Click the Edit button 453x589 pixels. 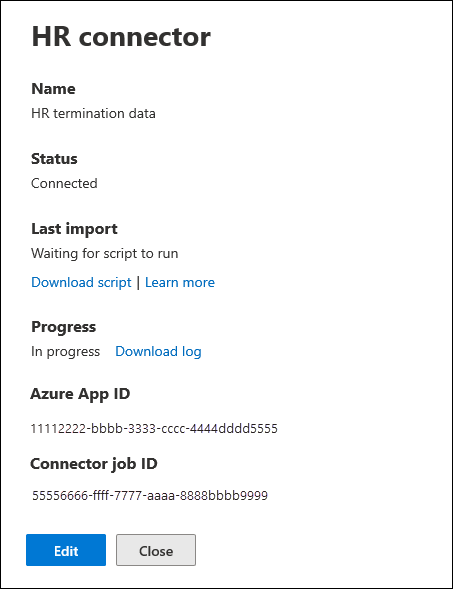66,550
